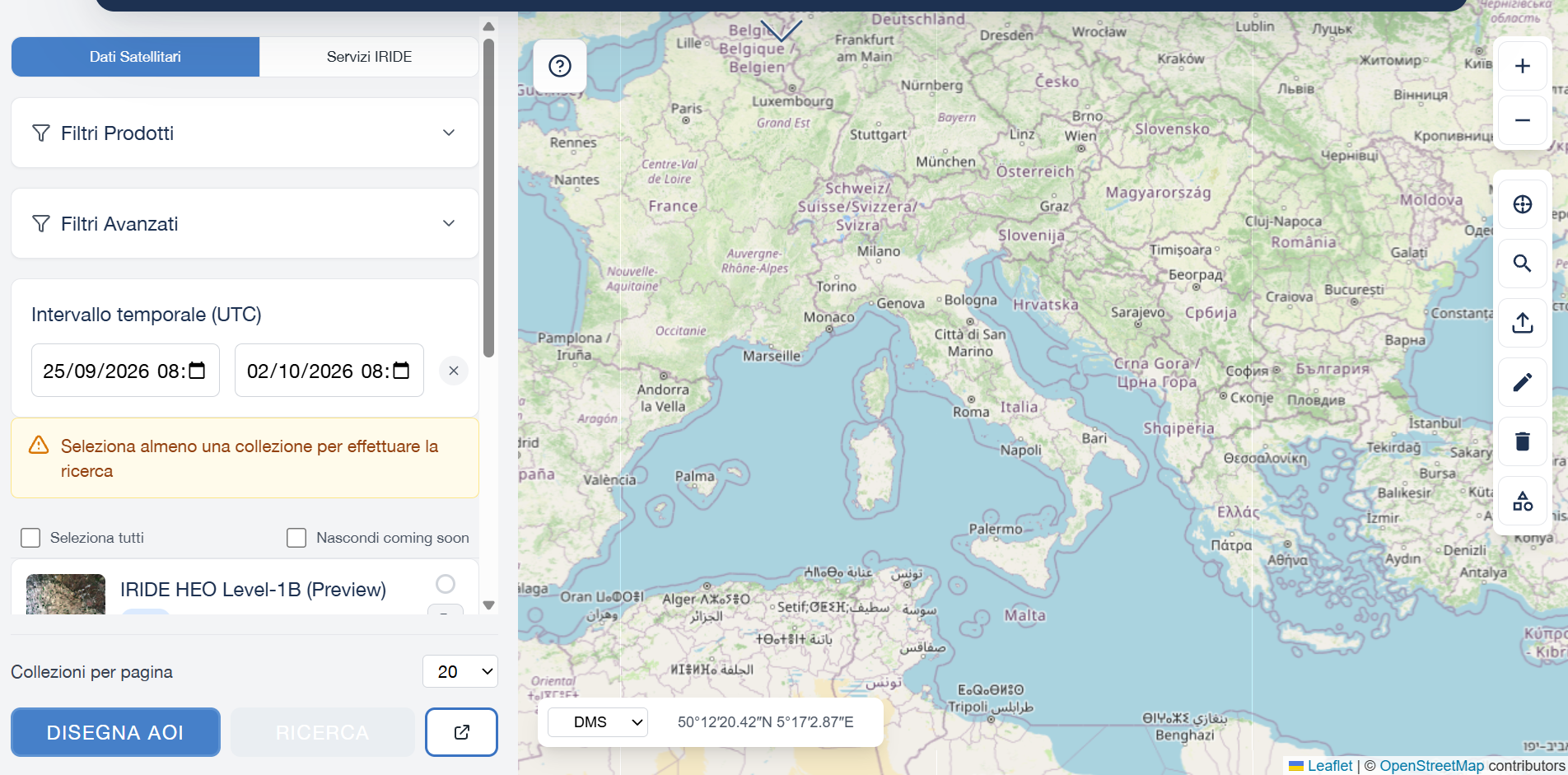Open the Leaflet attribution link
This screenshot has width=1568, height=775.
(x=1329, y=766)
